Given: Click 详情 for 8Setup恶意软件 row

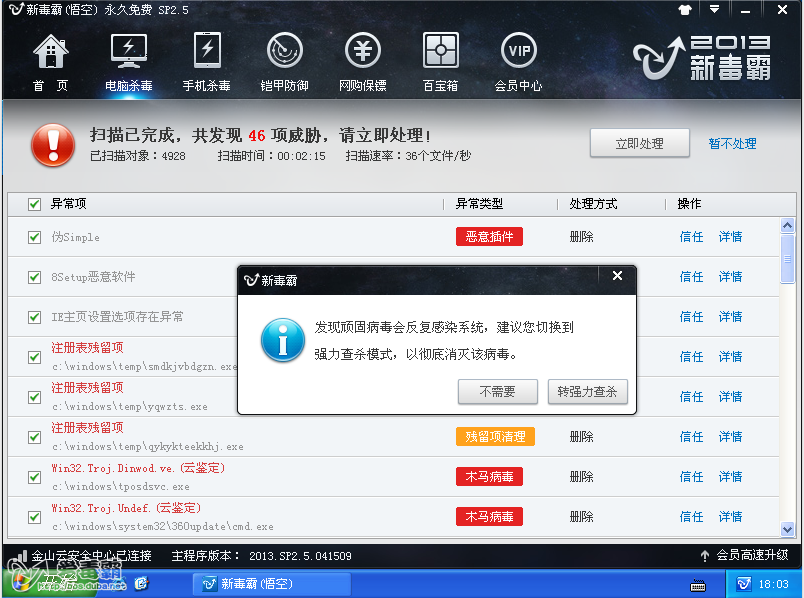Looking at the screenshot, I should pos(730,277).
